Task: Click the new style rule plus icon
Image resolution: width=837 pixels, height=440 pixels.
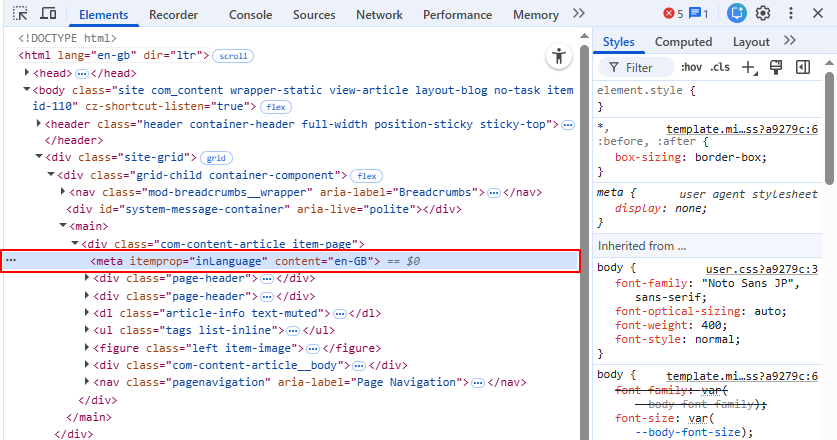Action: tap(749, 67)
